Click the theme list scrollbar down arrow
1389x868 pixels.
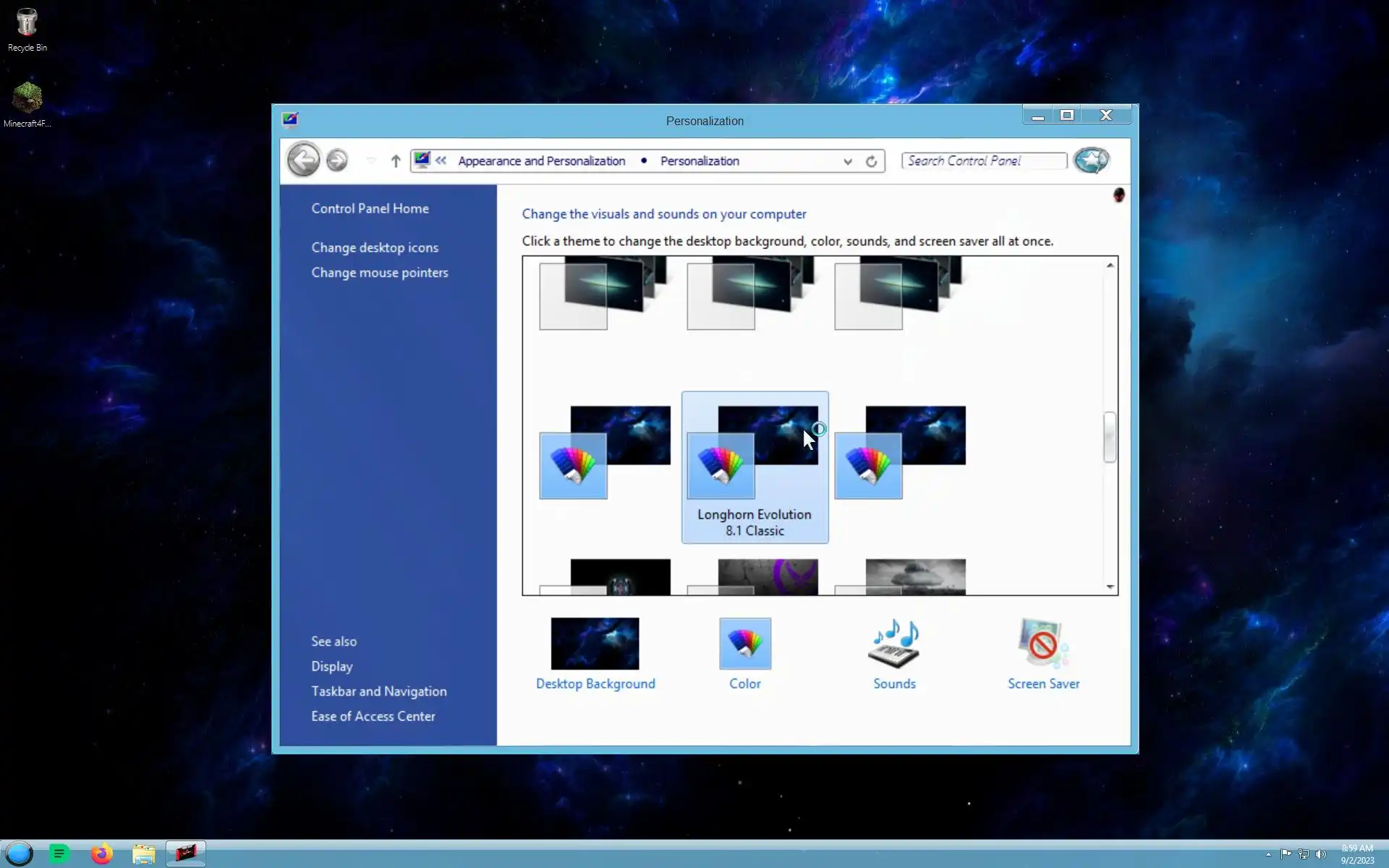[x=1110, y=587]
